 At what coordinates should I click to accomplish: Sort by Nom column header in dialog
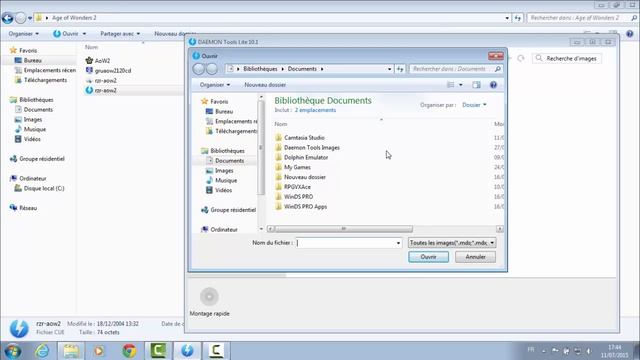pyautogui.click(x=280, y=124)
